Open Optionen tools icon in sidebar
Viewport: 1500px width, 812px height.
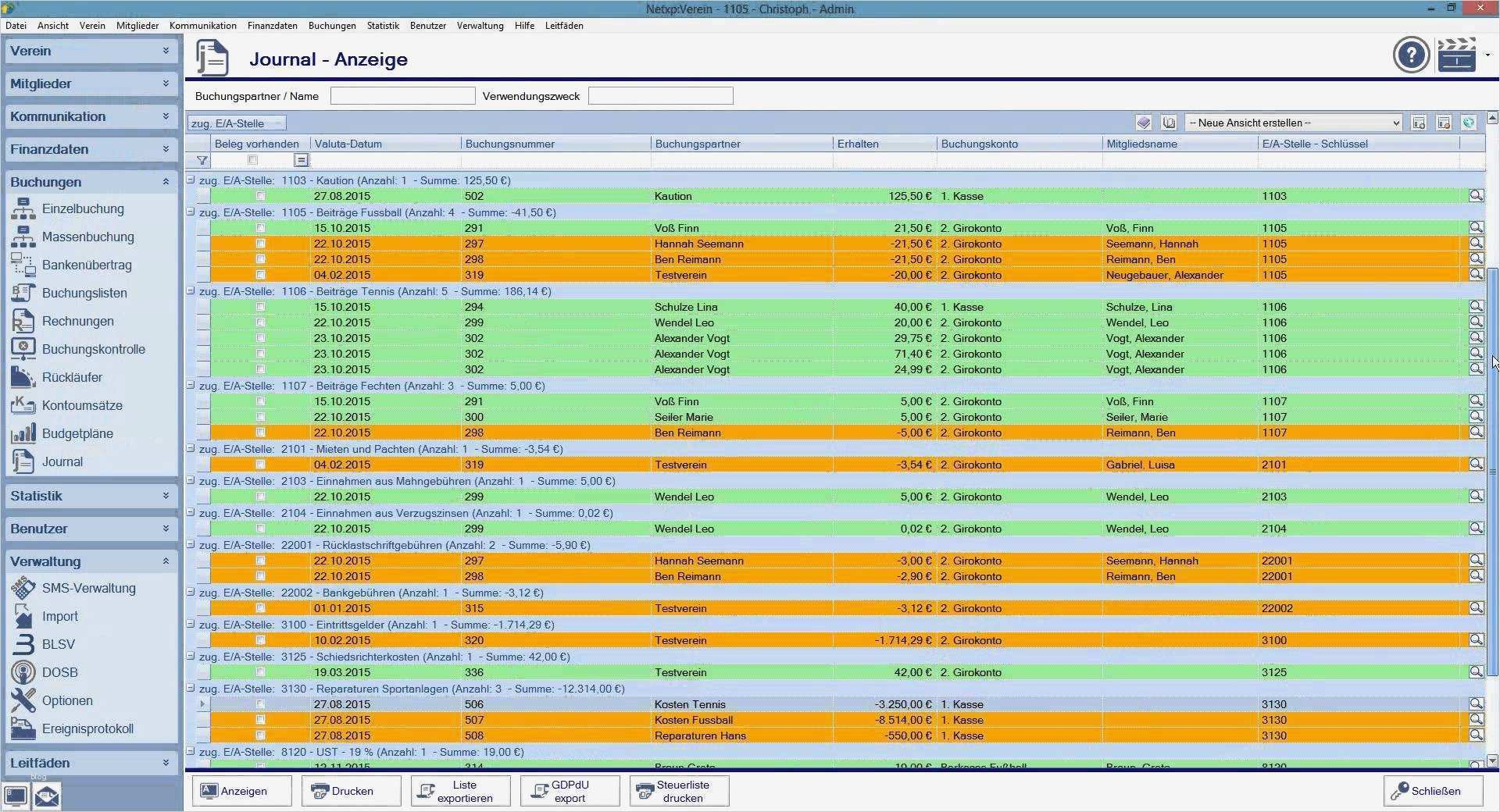pos(23,701)
